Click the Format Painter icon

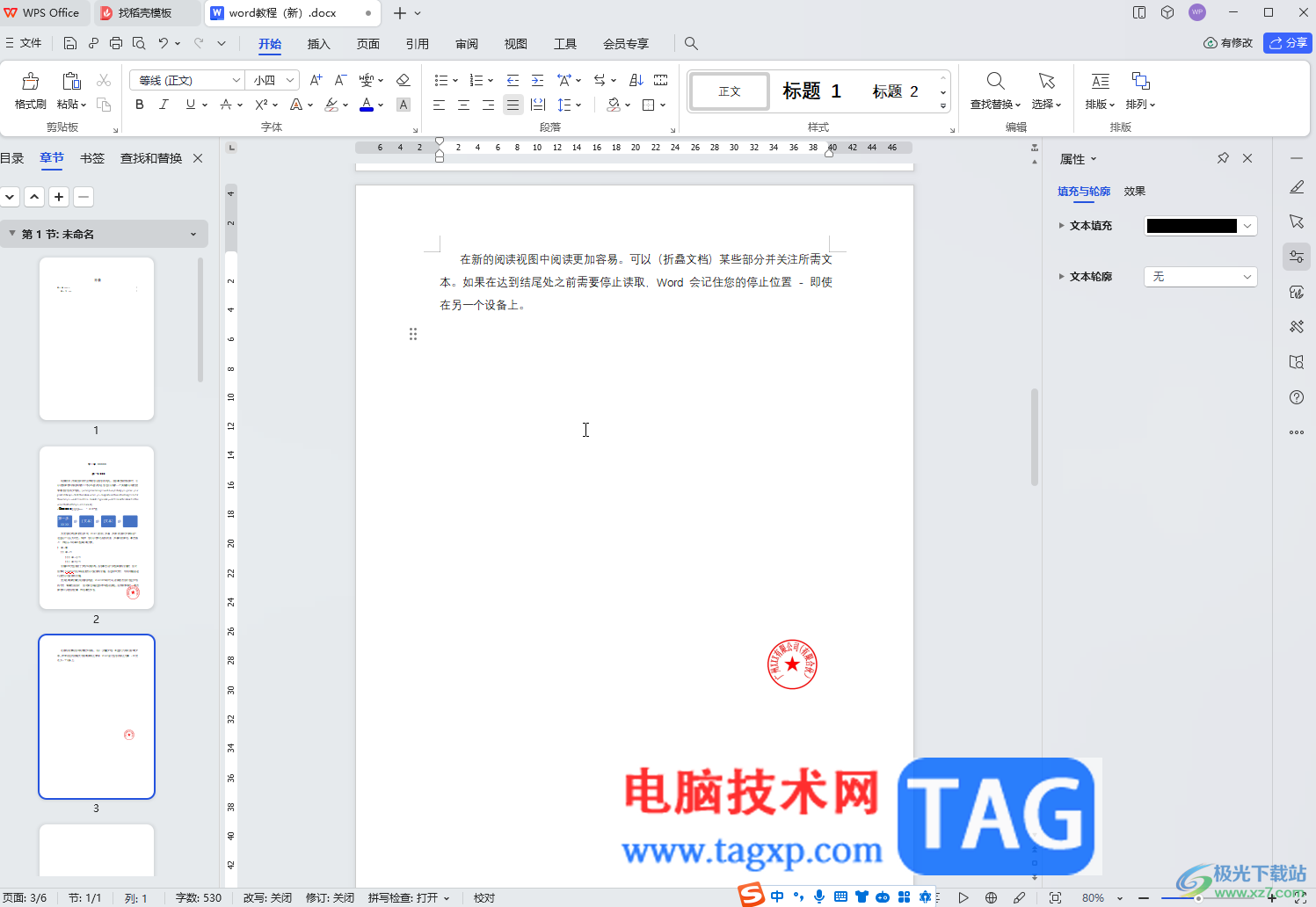(30, 82)
